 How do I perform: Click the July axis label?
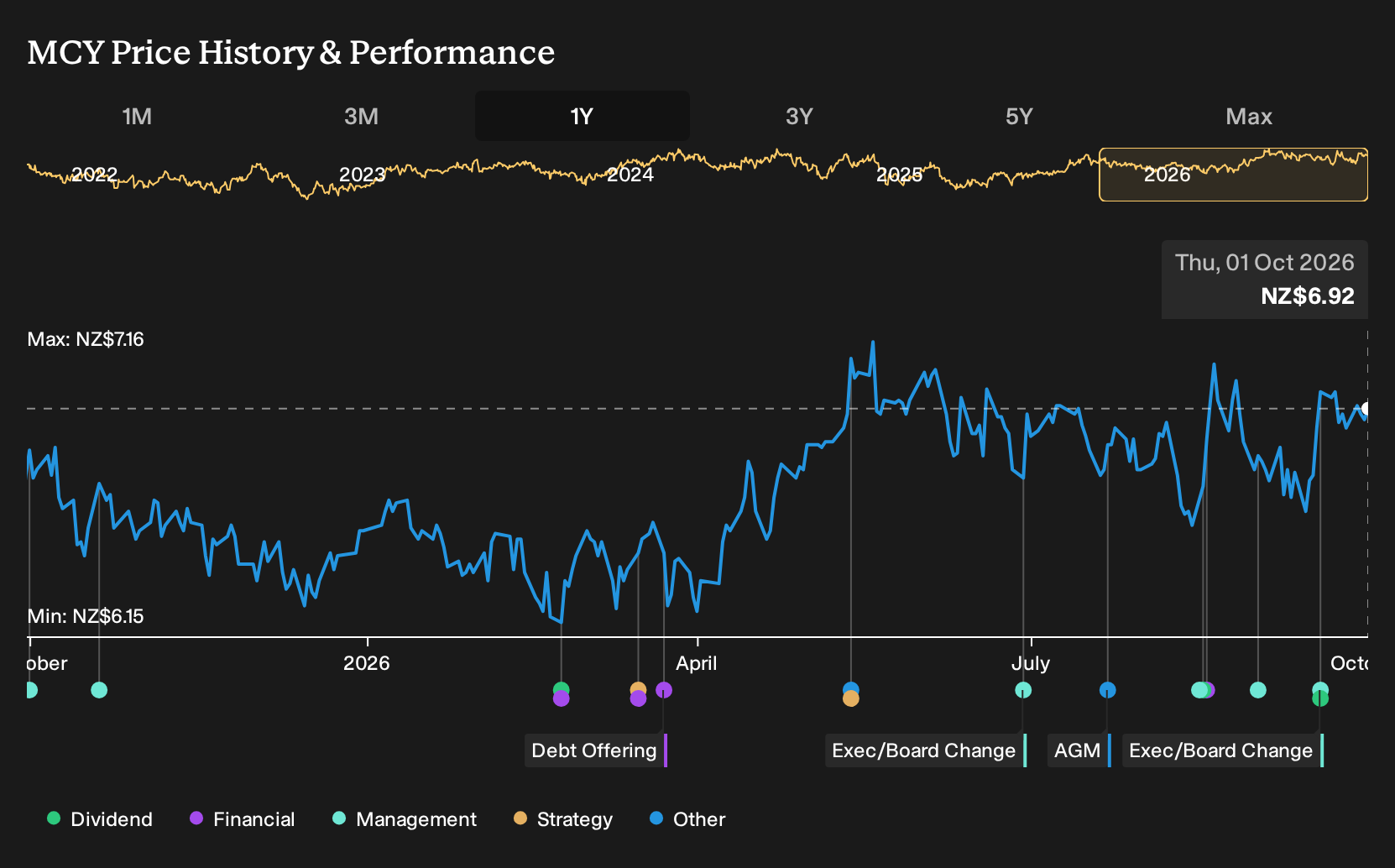[1031, 663]
